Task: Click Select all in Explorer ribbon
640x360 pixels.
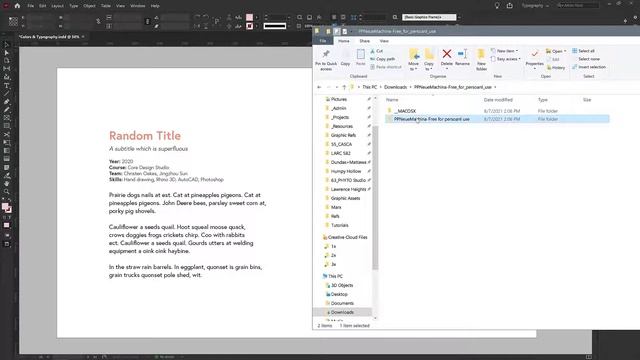Action: [x=583, y=51]
